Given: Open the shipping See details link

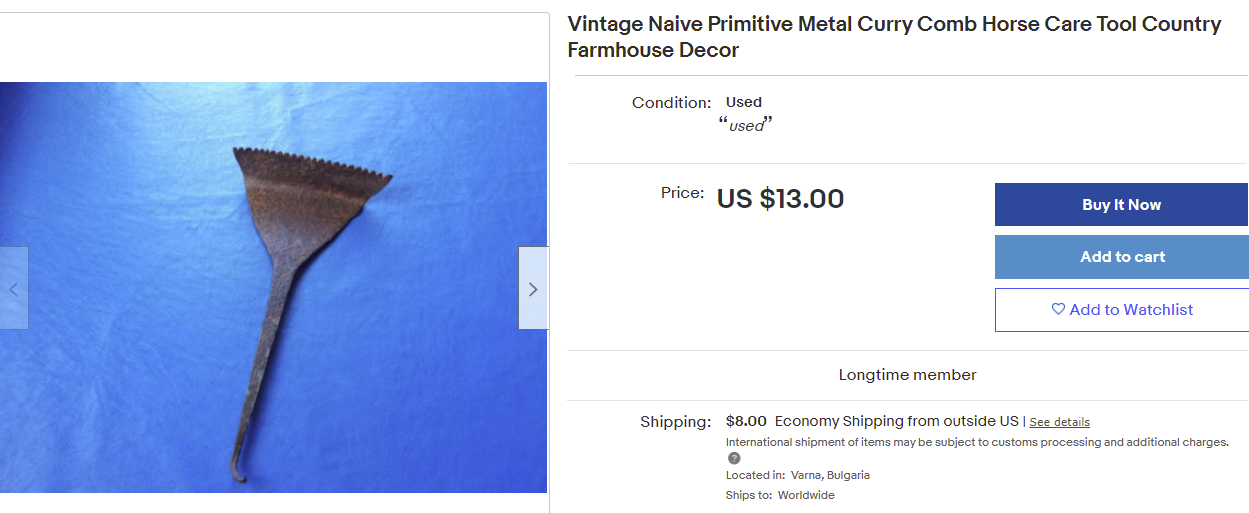Looking at the screenshot, I should tap(1059, 422).
